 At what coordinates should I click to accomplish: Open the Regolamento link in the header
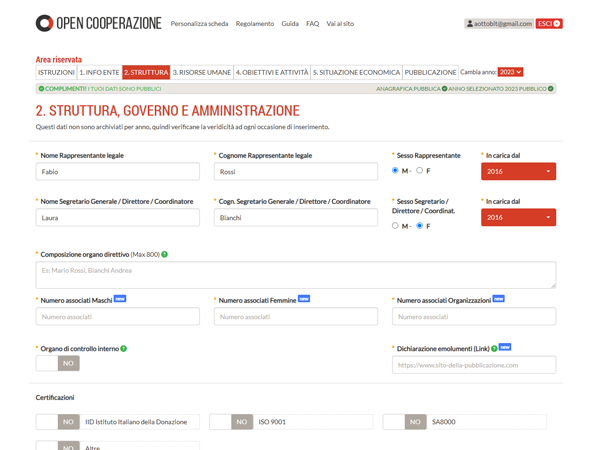tap(255, 24)
